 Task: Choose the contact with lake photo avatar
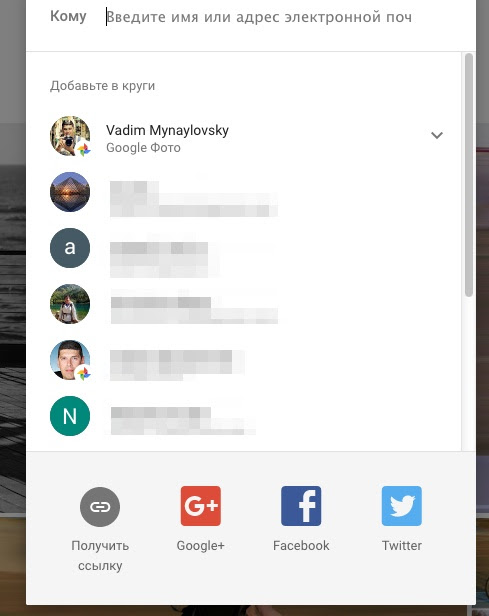(70, 304)
